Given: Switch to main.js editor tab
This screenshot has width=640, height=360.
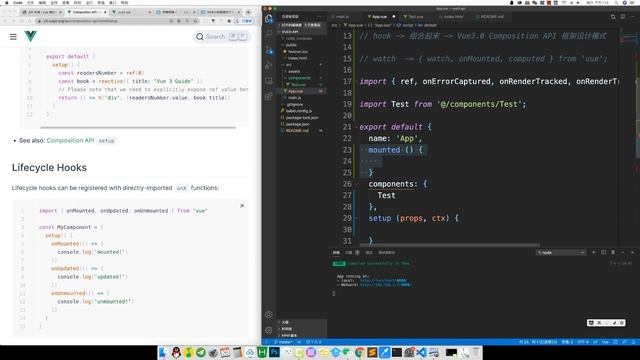Looking at the screenshot, I should pyautogui.click(x=342, y=17).
